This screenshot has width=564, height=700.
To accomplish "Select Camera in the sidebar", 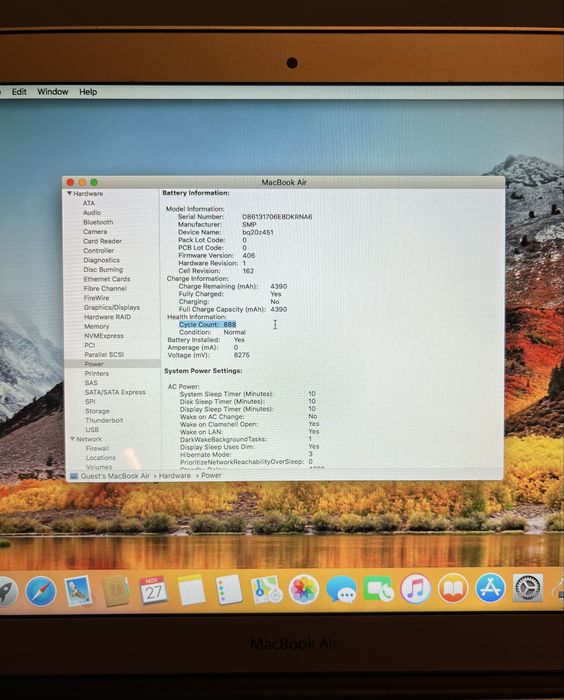I will click(x=95, y=232).
